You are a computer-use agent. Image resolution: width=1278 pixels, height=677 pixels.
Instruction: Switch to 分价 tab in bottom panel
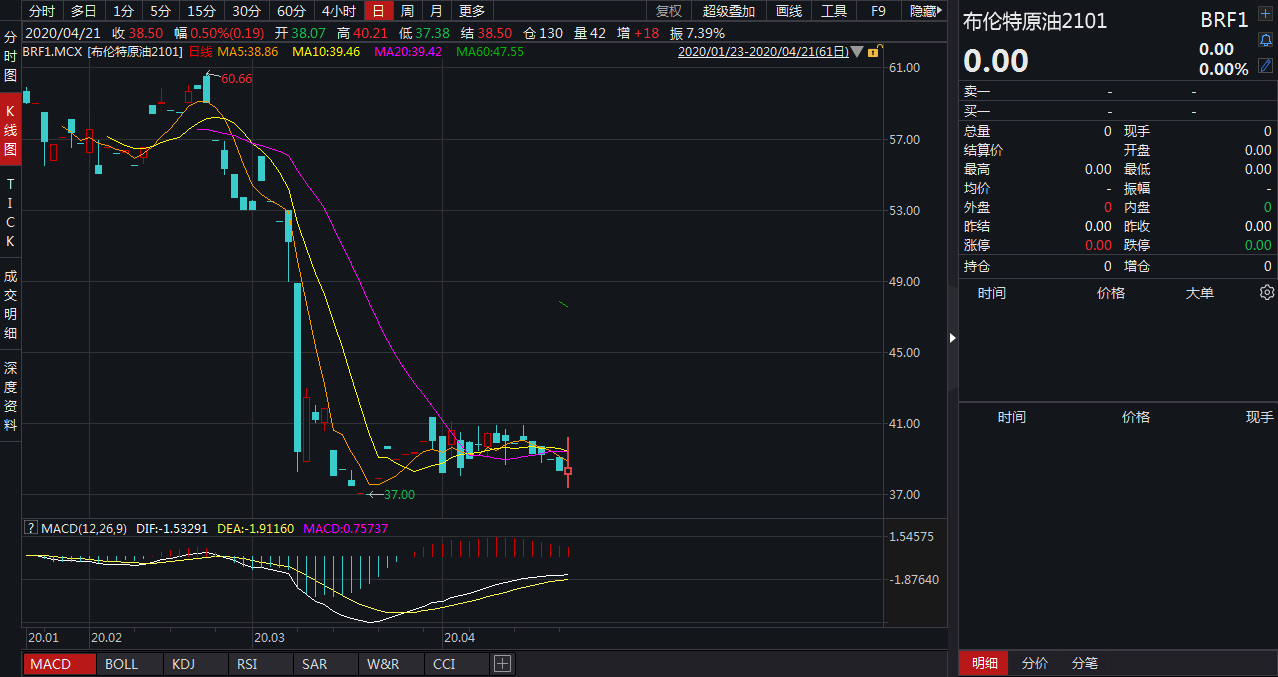tap(1035, 663)
